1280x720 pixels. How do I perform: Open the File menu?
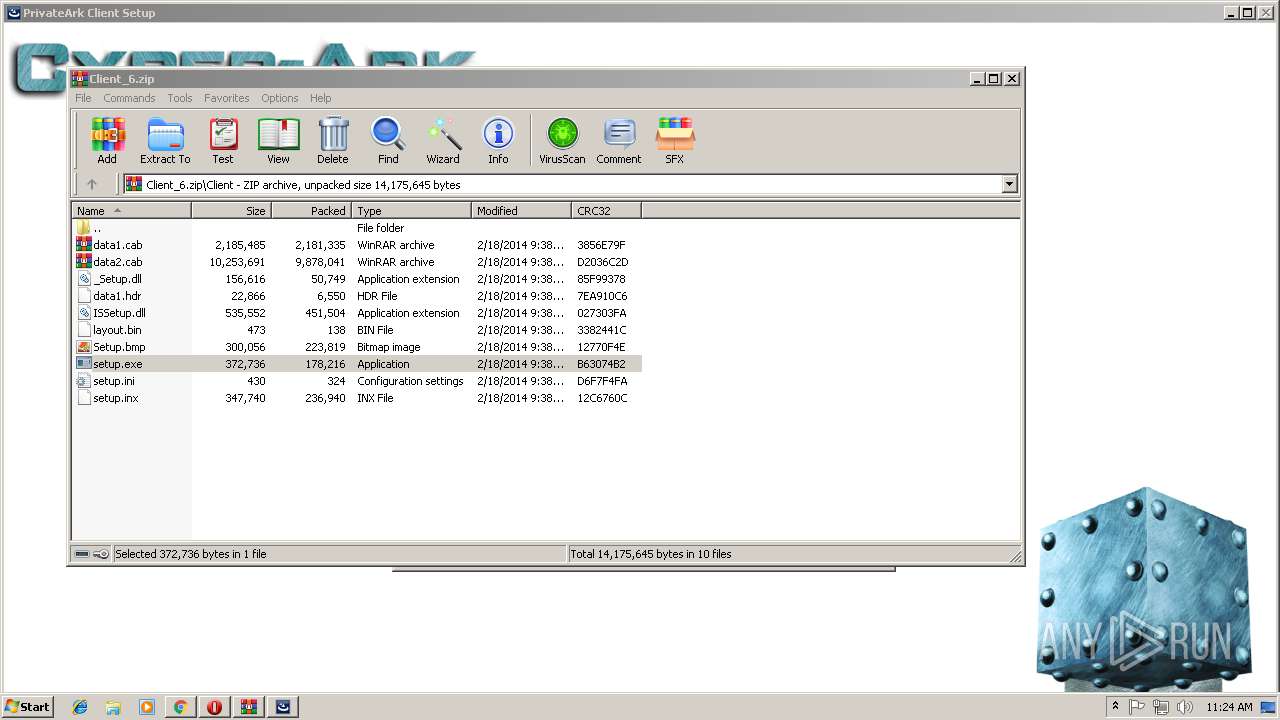coord(83,98)
